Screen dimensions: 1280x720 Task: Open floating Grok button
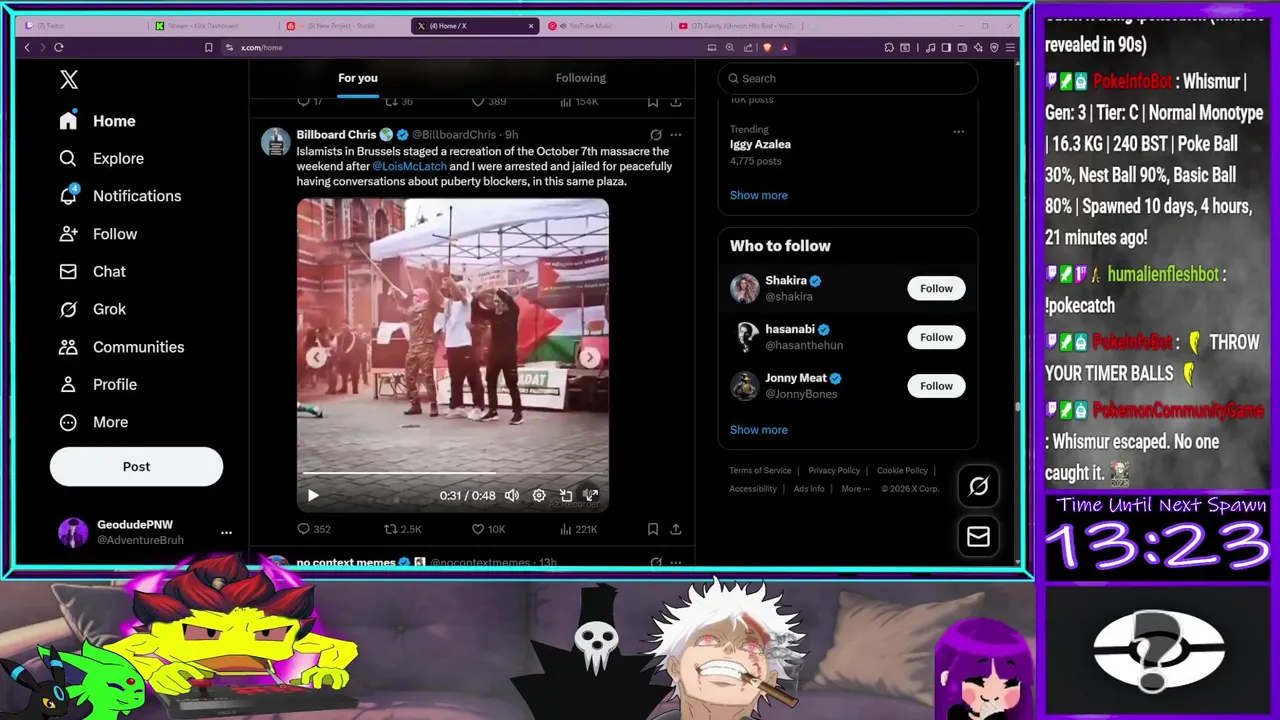pyautogui.click(x=978, y=486)
